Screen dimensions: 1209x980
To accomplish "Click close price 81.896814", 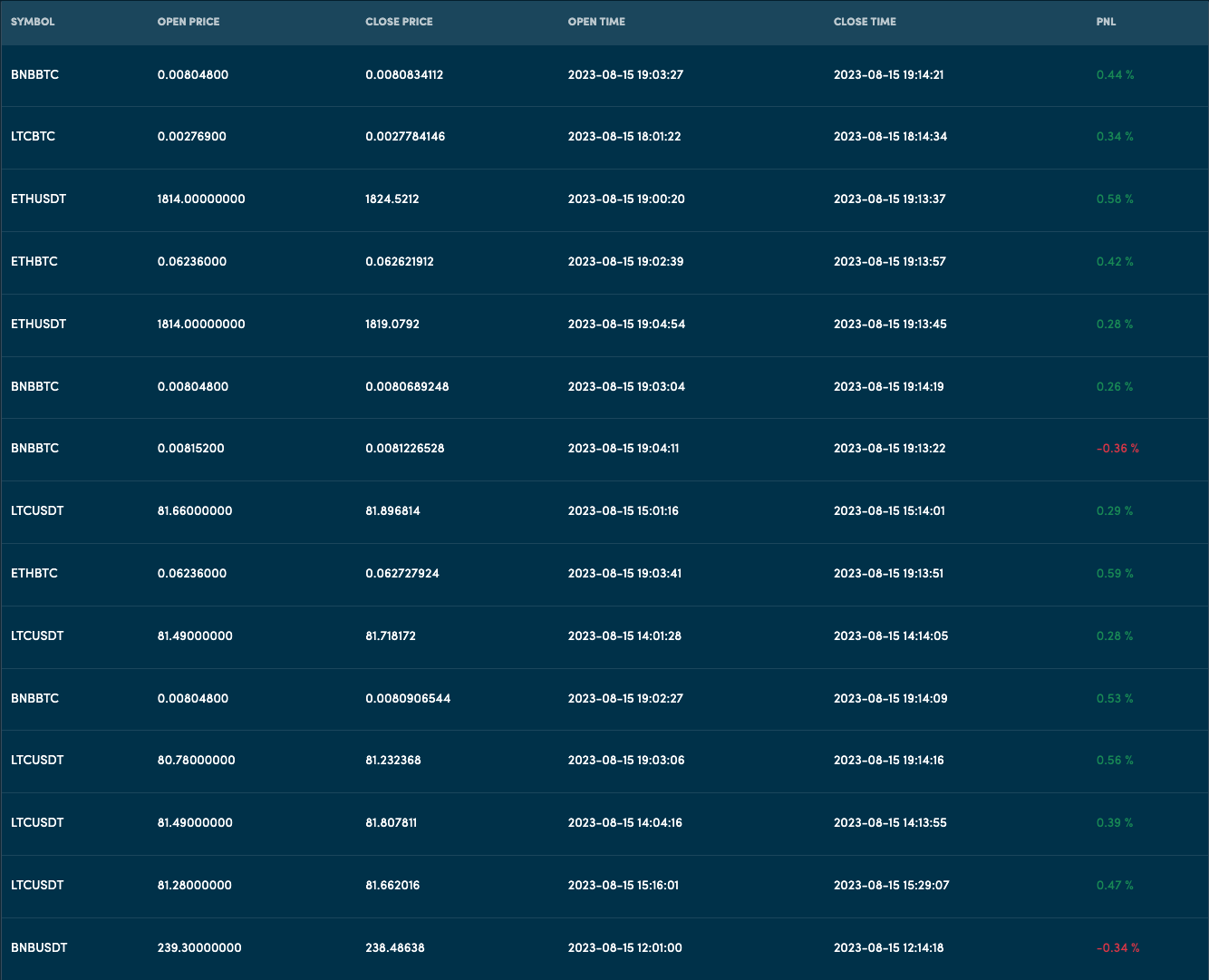I will point(392,511).
